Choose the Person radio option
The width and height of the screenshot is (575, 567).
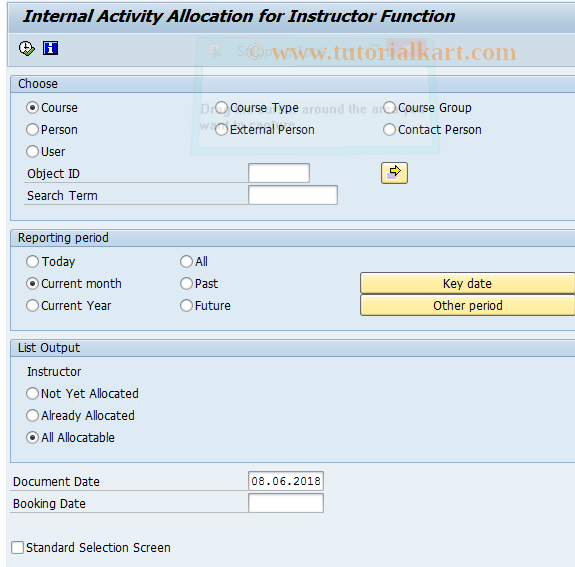pyautogui.click(x=32, y=130)
